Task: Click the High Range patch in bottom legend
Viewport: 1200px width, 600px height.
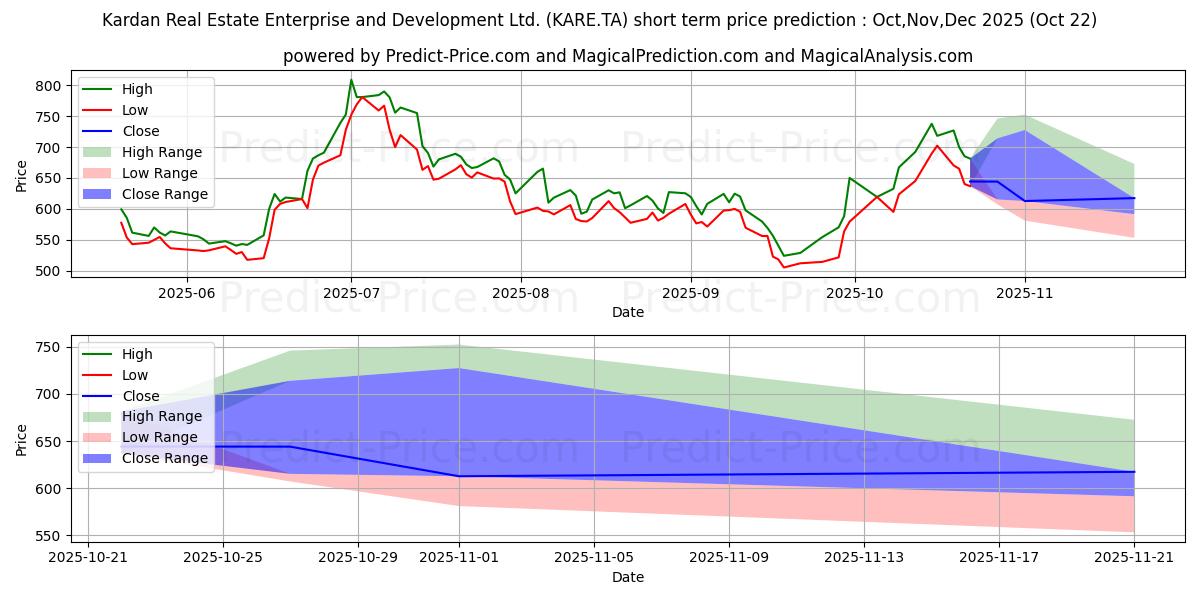Action: pos(99,417)
